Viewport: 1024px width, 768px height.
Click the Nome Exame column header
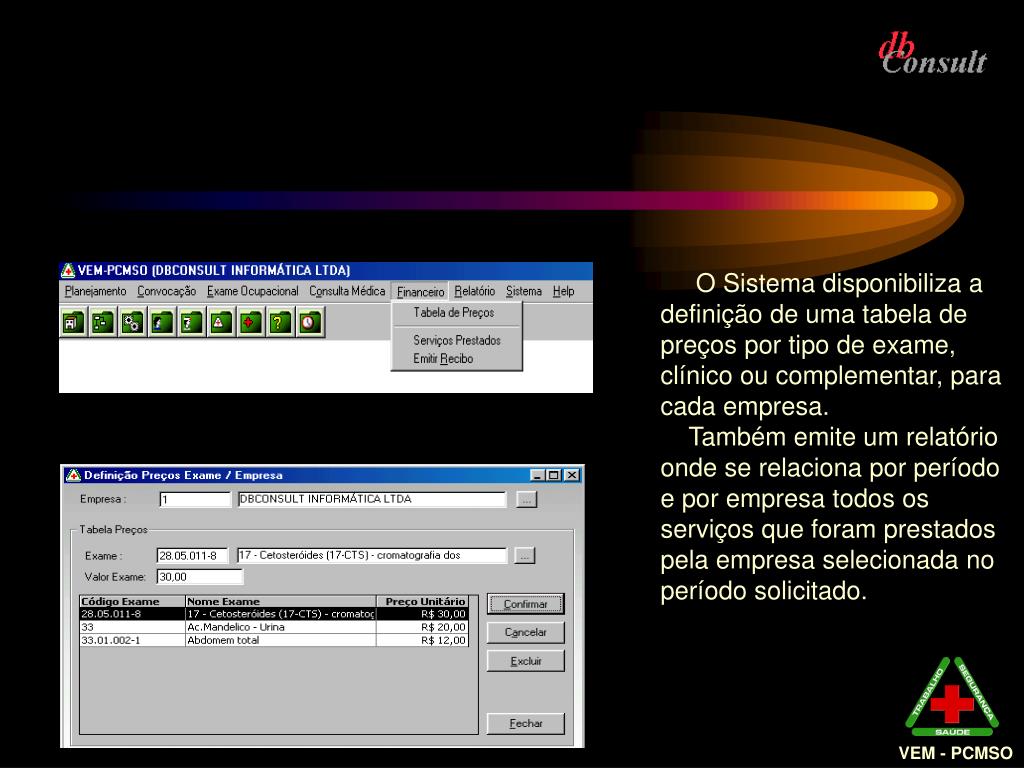pos(281,601)
